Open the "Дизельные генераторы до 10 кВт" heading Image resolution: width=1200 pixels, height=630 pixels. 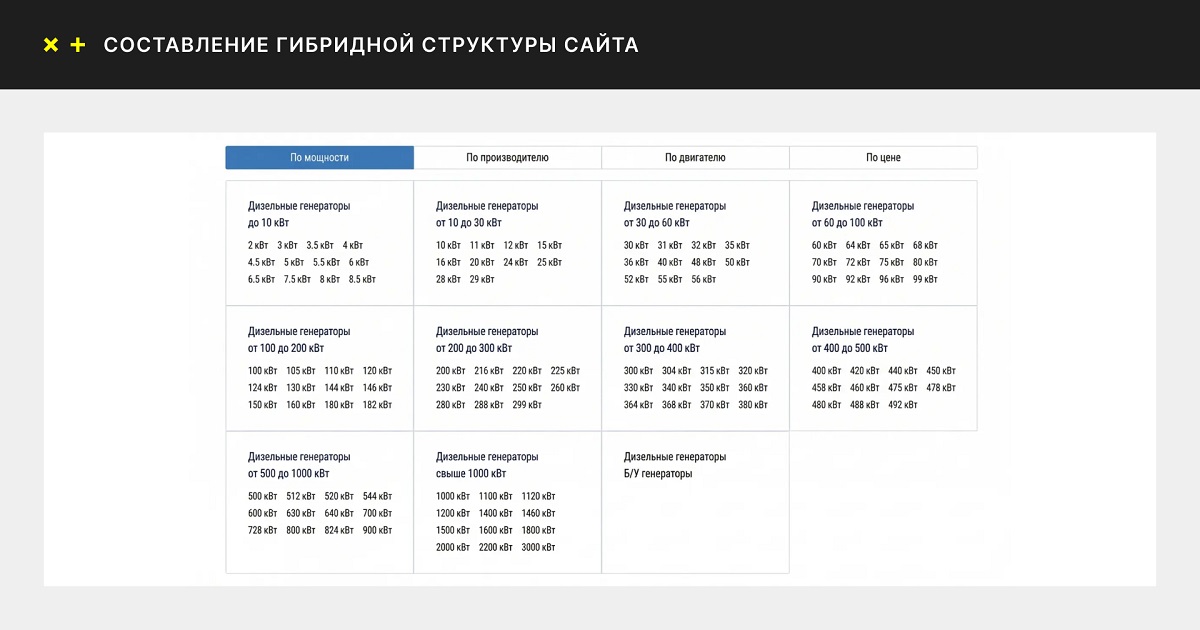coord(299,214)
